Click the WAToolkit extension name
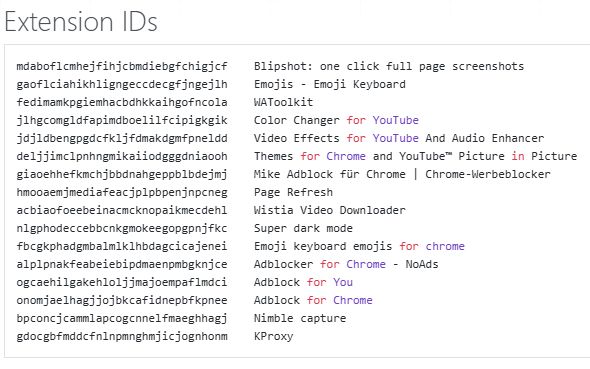The width and height of the screenshot is (590, 369). tap(283, 102)
